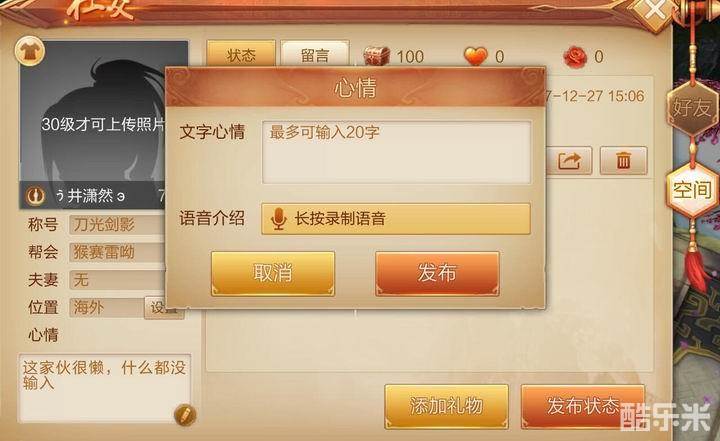Image resolution: width=720 pixels, height=441 pixels.
Task: Click the 添加礼物 add gift button
Action: click(x=446, y=406)
